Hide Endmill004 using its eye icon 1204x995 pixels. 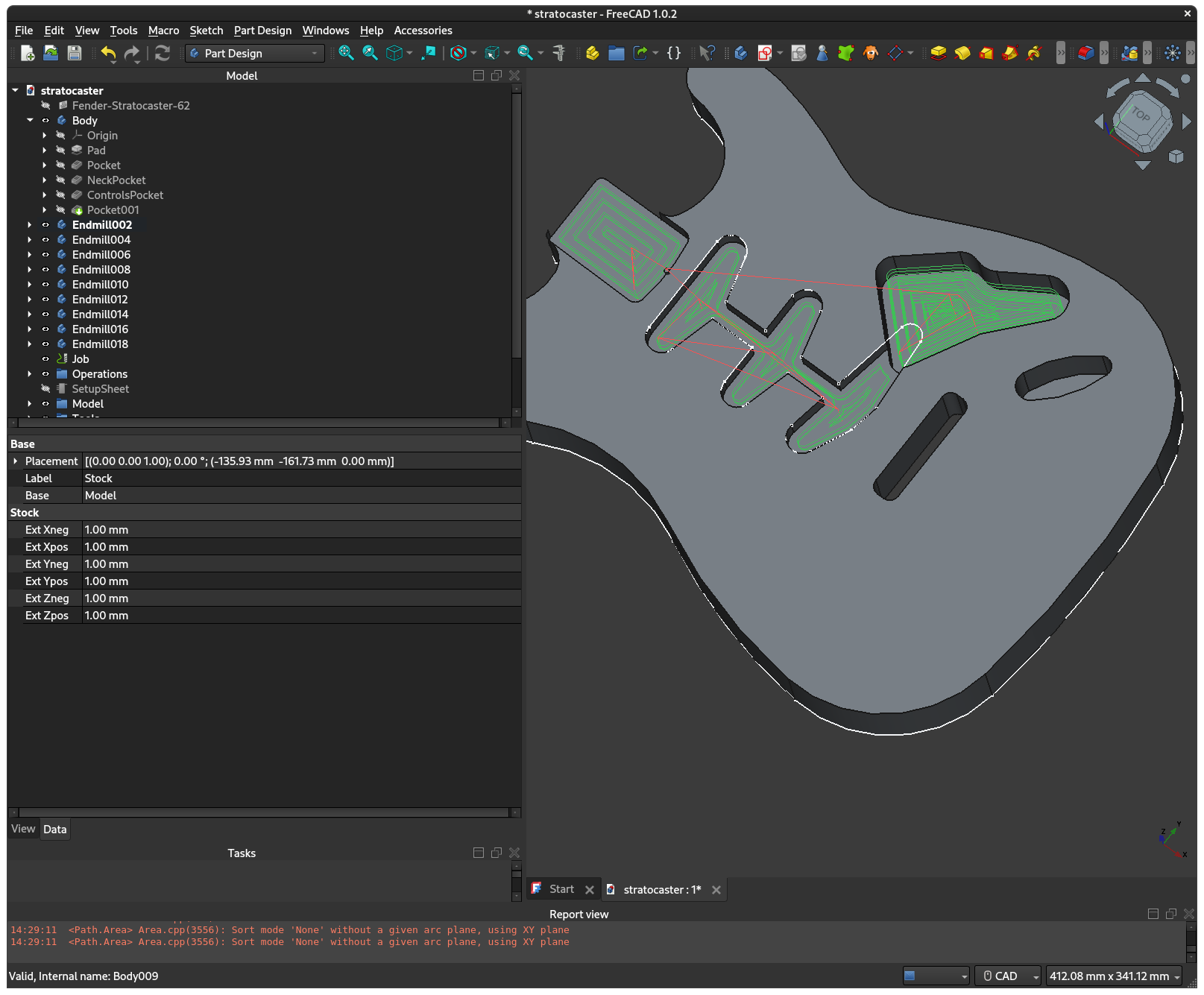coord(45,240)
